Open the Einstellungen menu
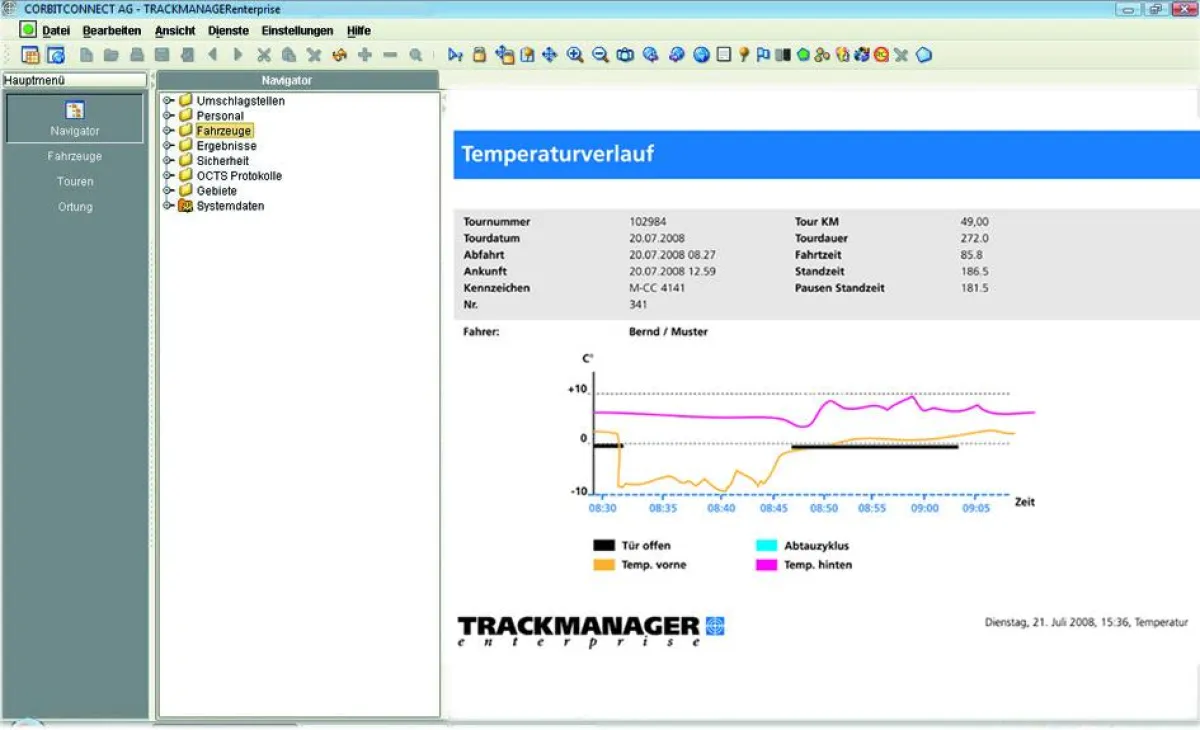The image size is (1200, 730). point(297,31)
